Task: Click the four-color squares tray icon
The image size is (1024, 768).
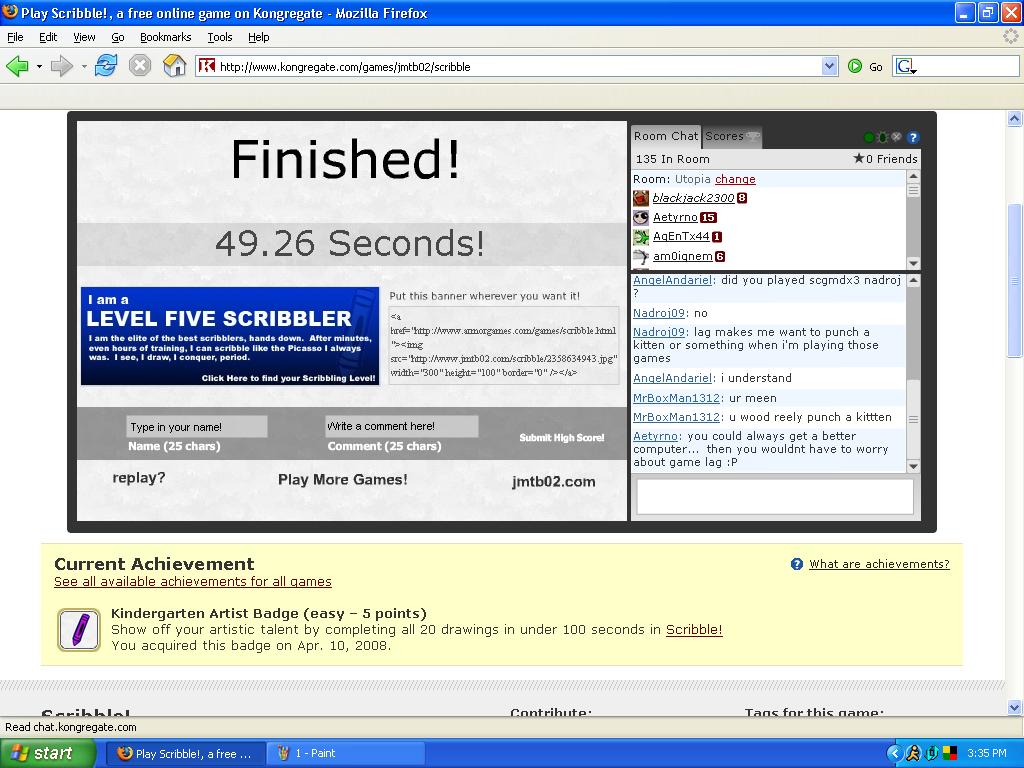Action: 950,754
